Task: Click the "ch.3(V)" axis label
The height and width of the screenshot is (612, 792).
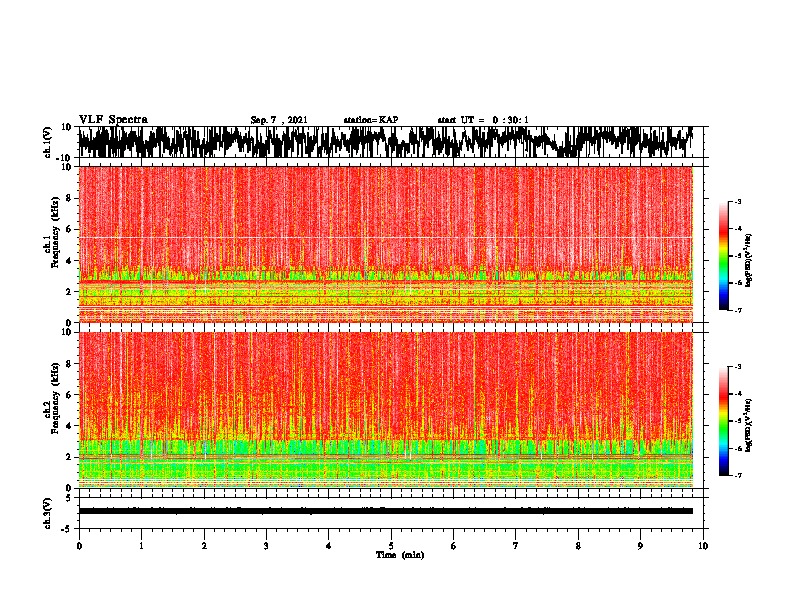Action: 48,513
